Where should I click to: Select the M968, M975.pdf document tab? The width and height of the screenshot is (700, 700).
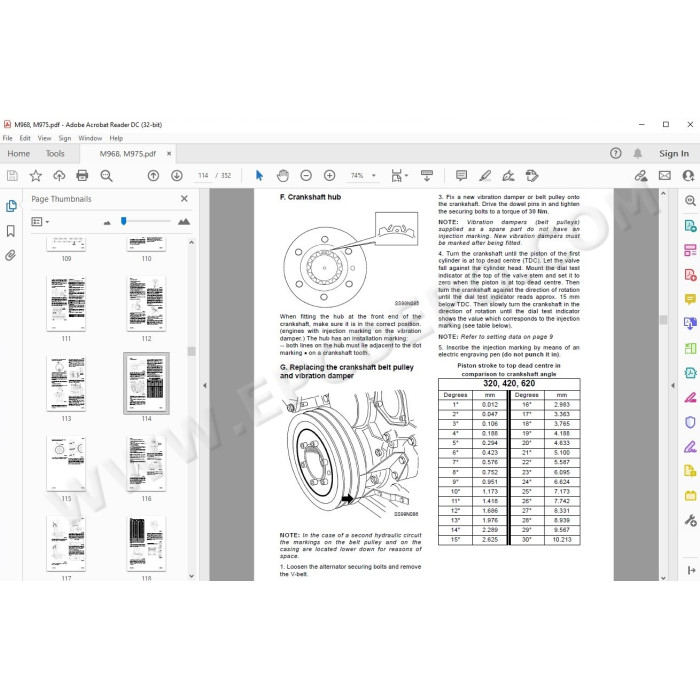[x=128, y=154]
